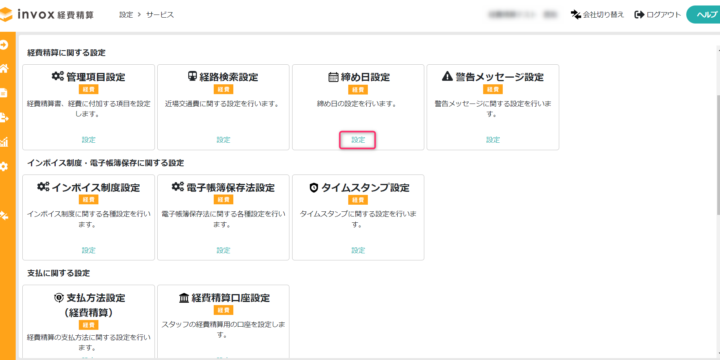
Task: Click the bank icon on 経費精算口座設定 card
Action: tap(184, 298)
